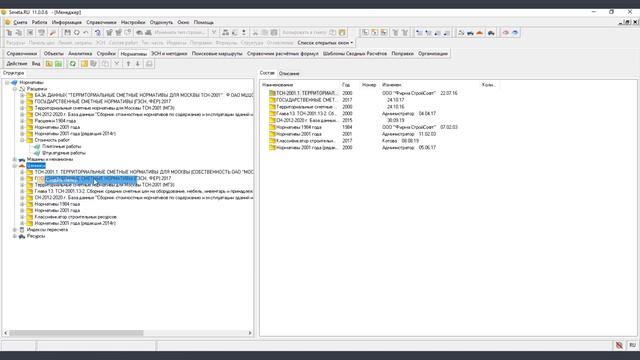Switch to ЭСН и методики tab
The width and height of the screenshot is (640, 360).
click(169, 53)
